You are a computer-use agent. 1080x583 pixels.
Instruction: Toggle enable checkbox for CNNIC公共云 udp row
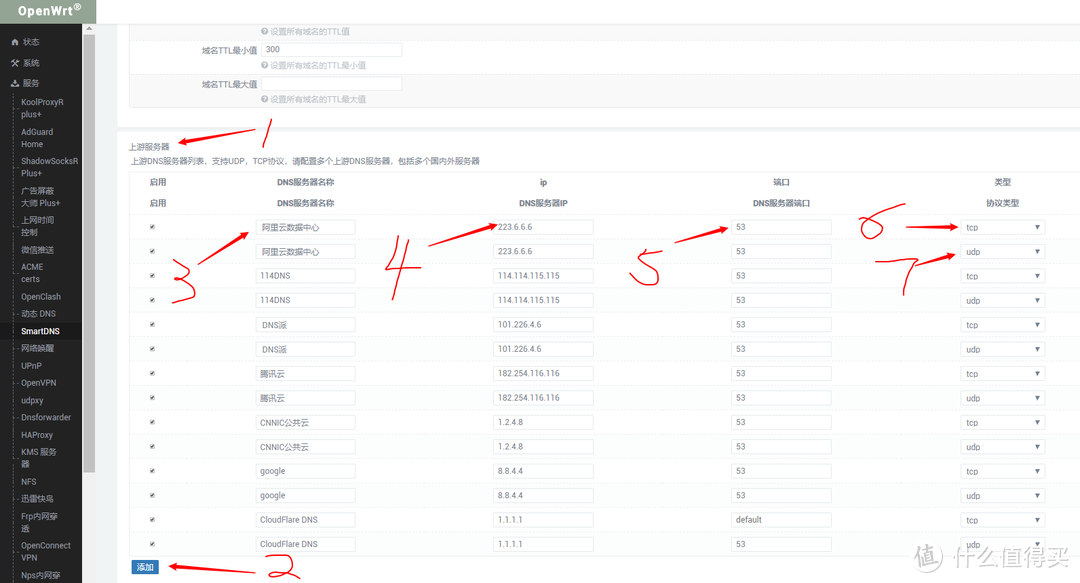click(x=152, y=447)
